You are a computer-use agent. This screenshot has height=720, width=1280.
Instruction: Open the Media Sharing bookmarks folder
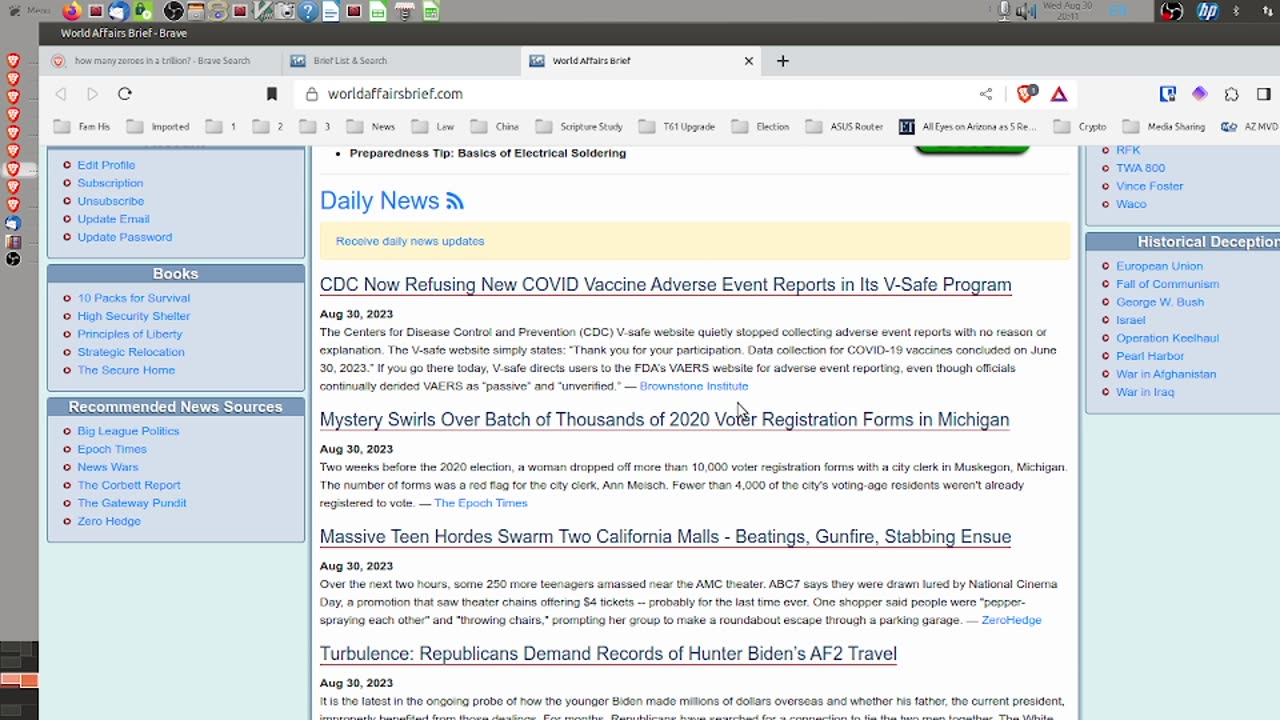point(1165,127)
